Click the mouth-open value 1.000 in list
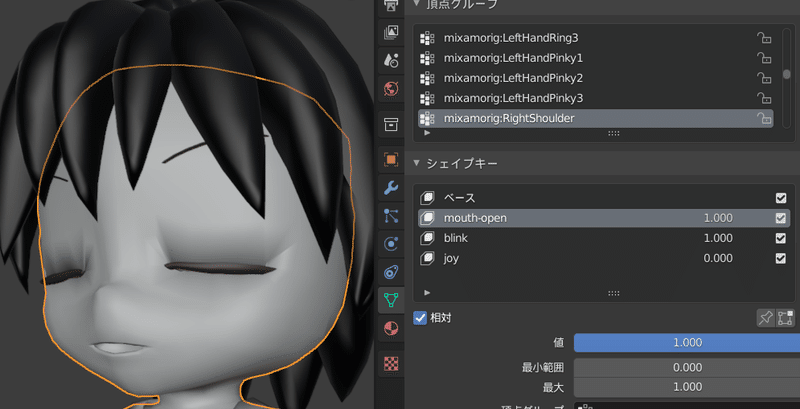800x409 pixels. (x=718, y=218)
